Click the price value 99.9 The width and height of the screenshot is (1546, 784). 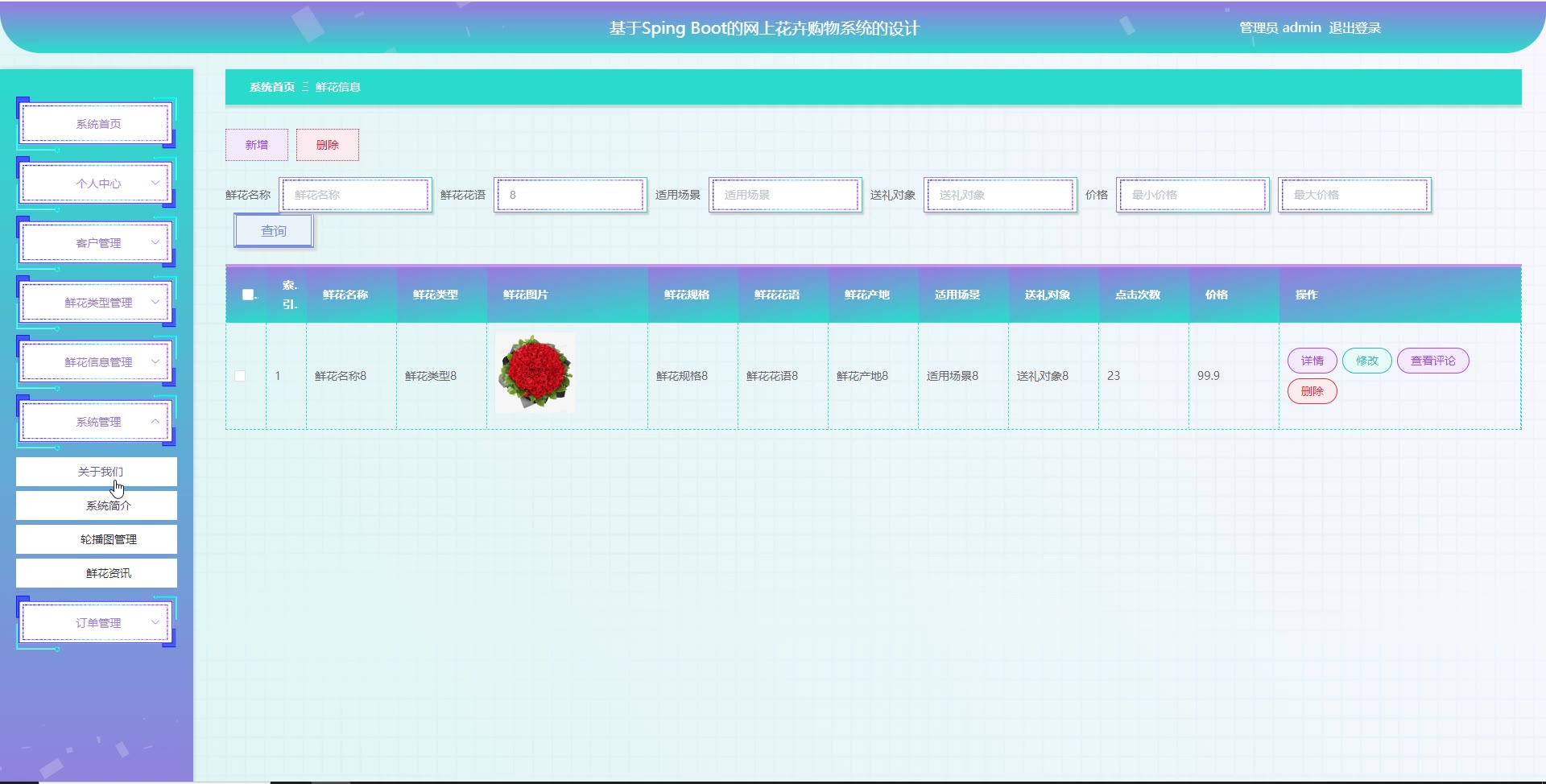click(x=1208, y=376)
